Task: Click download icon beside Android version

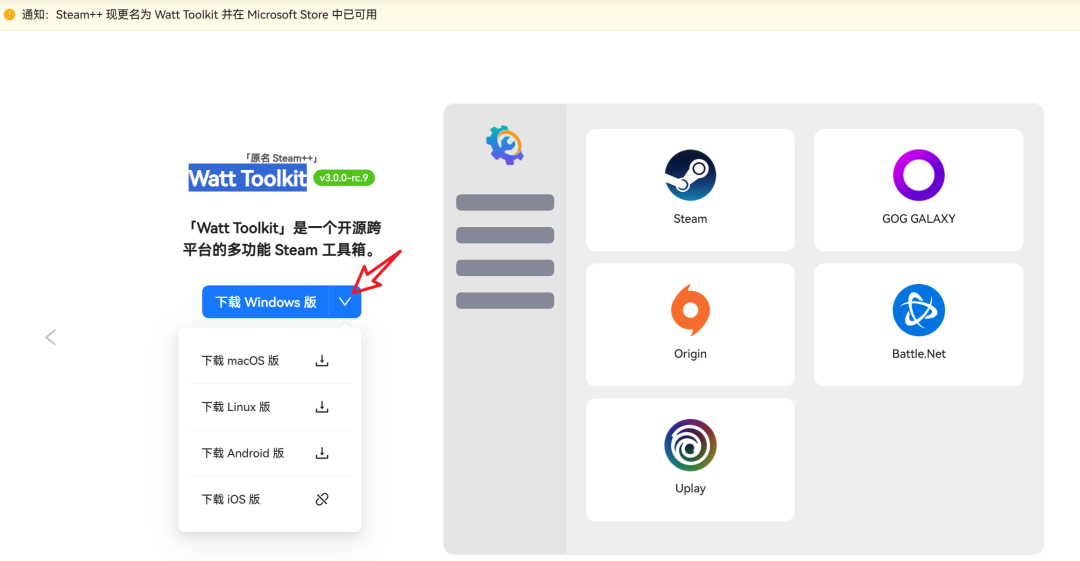Action: coord(322,453)
